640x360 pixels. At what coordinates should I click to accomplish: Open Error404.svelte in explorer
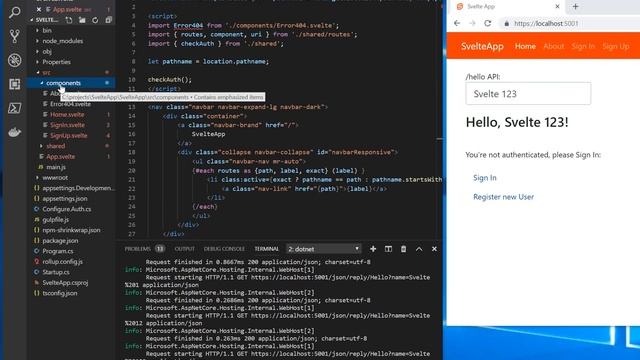point(71,104)
